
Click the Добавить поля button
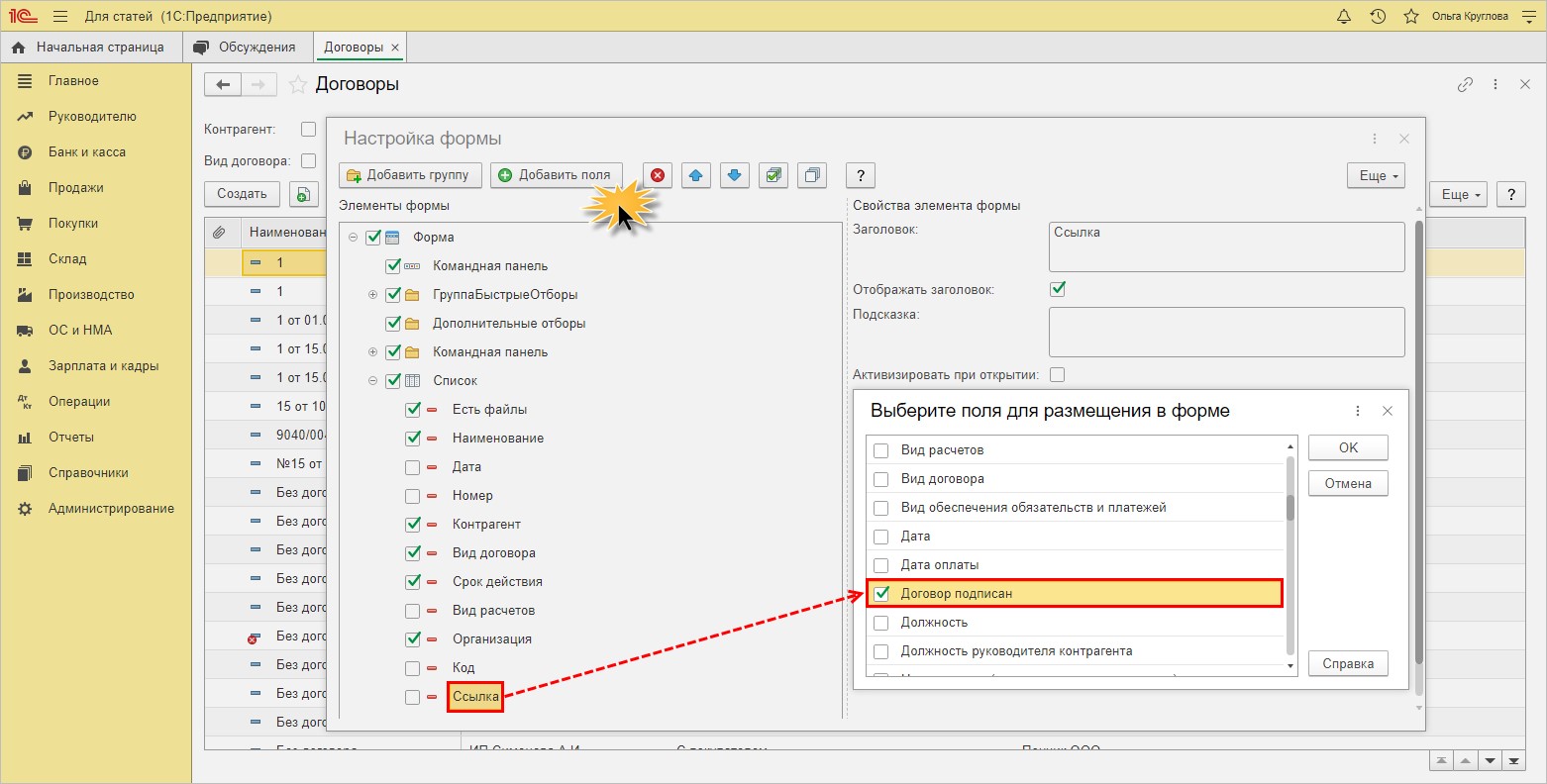[x=557, y=175]
